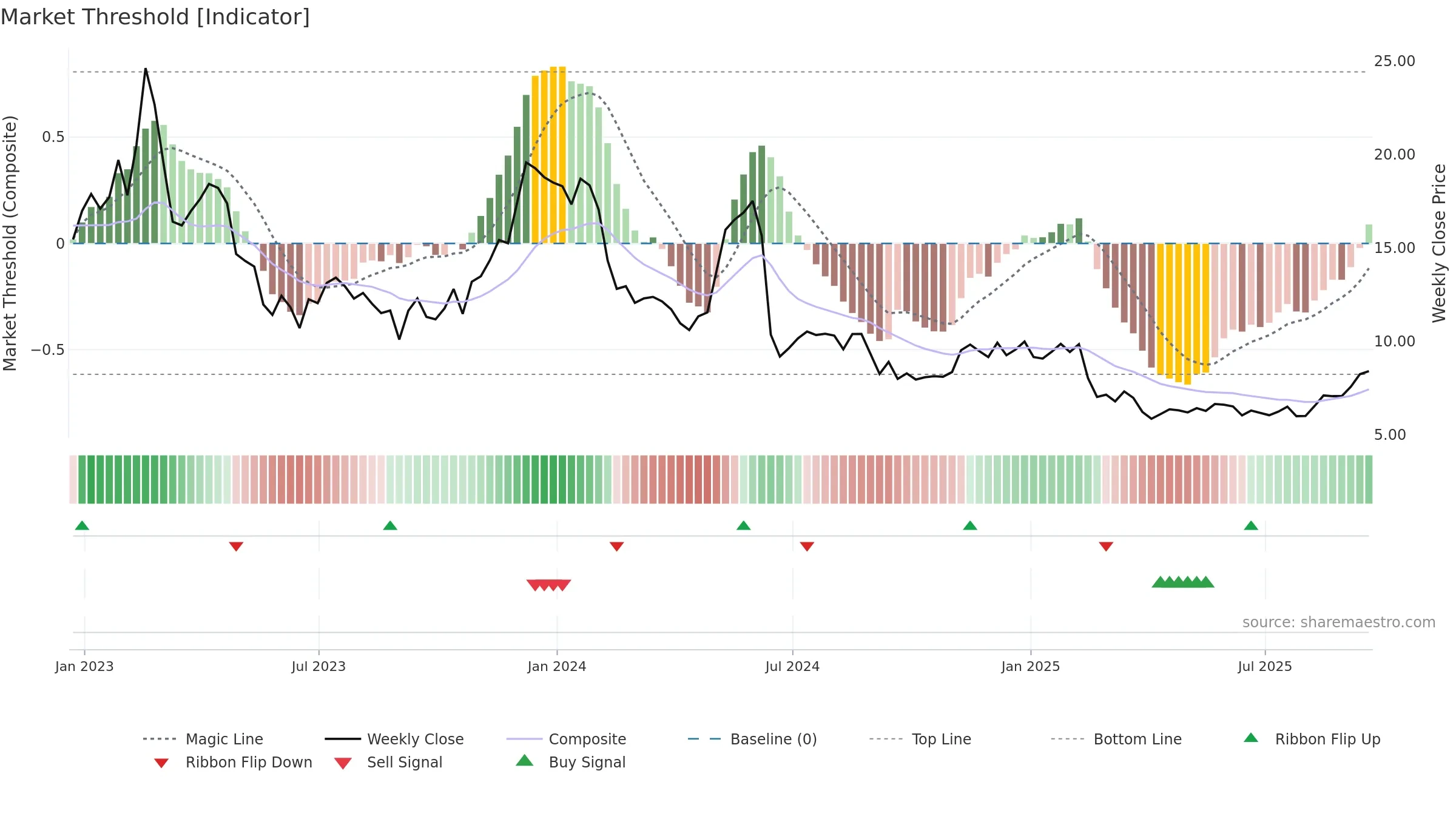
Task: Click the Market Threshold [Indicator] title
Action: pyautogui.click(x=155, y=17)
